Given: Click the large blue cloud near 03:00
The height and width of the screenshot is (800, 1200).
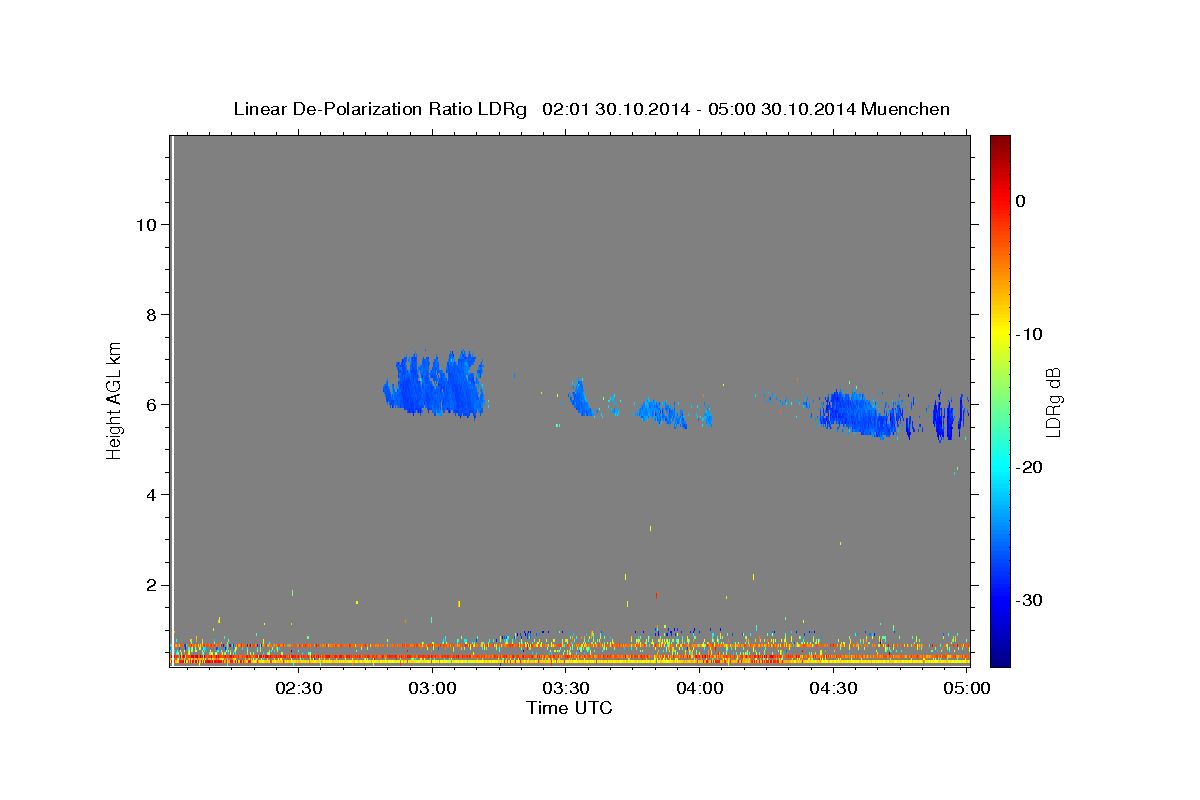Looking at the screenshot, I should 435,385.
